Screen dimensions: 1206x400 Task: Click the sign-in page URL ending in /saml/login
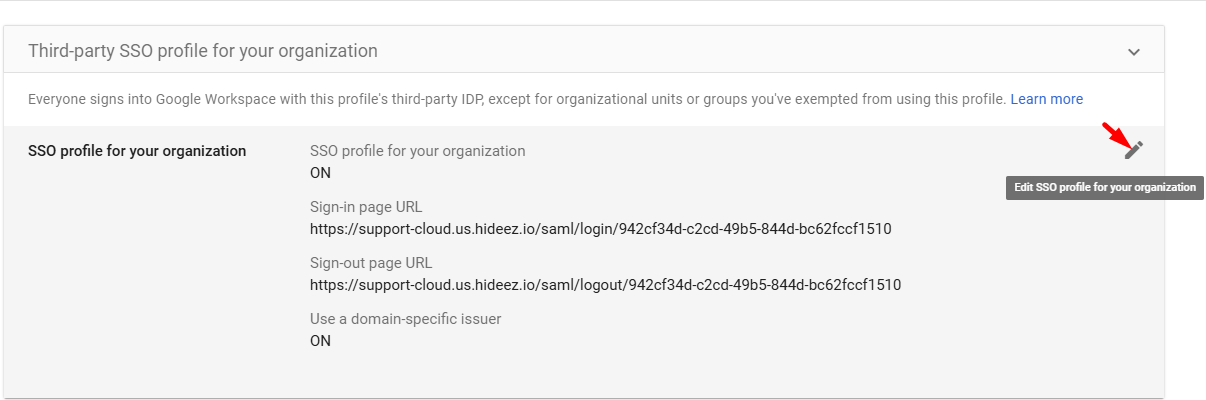[600, 229]
